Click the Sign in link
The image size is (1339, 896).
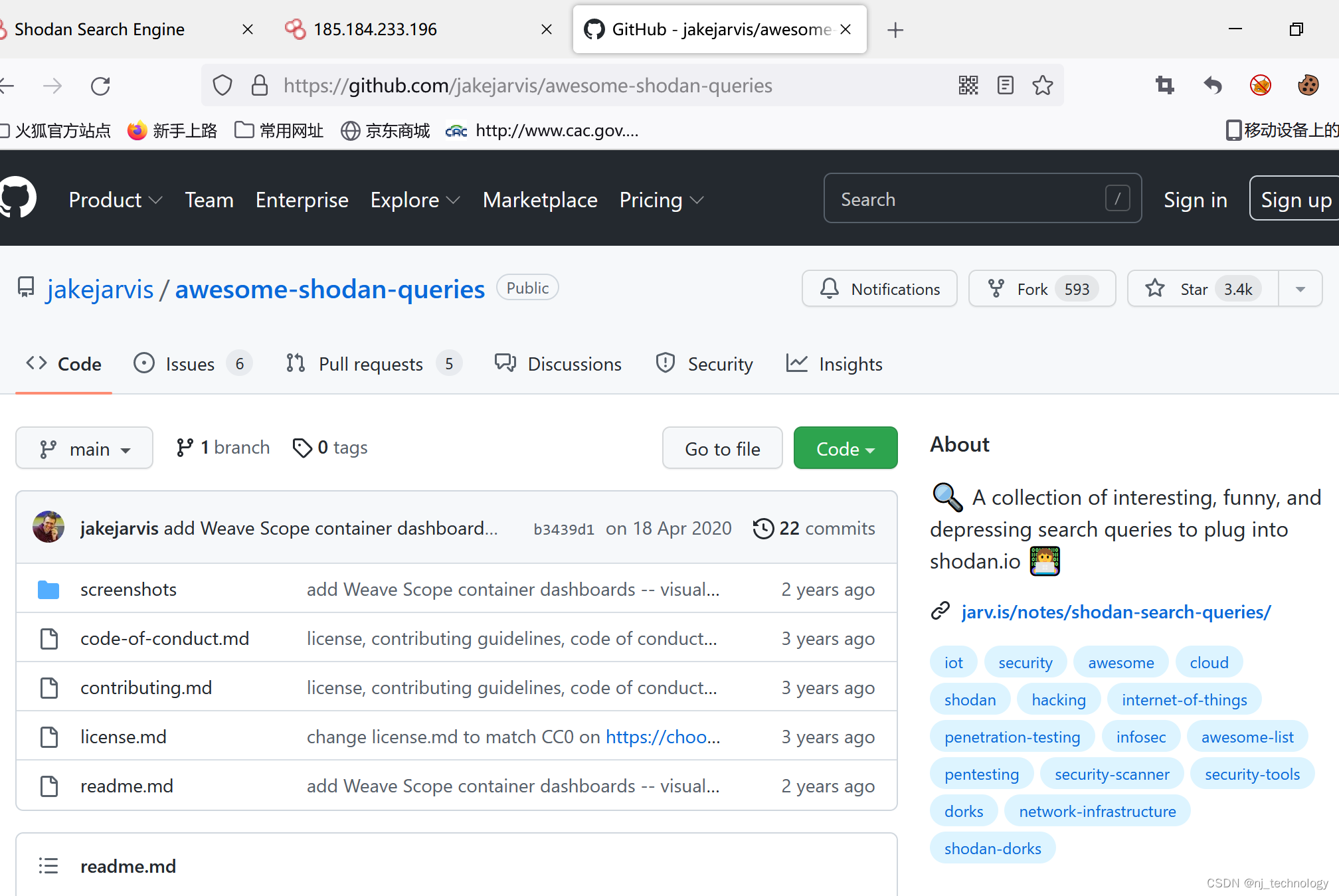1196,200
